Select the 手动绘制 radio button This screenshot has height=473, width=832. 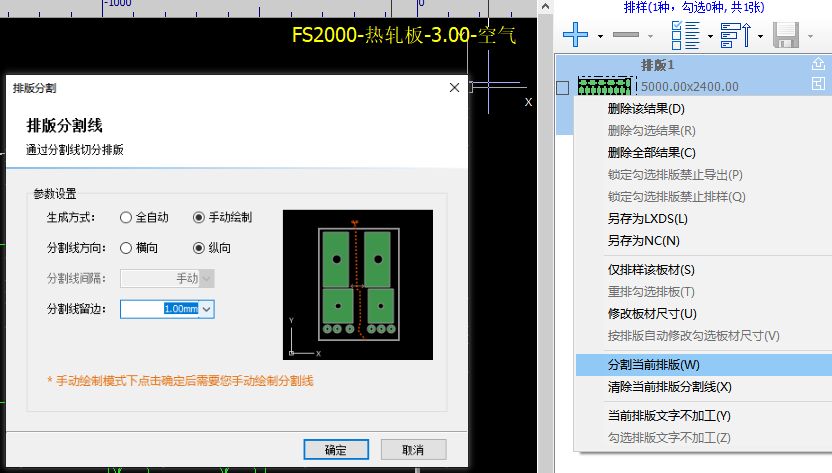(x=199, y=217)
